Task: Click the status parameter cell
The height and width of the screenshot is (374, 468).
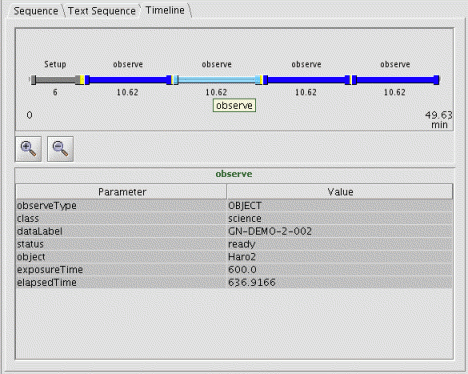Action: tap(121, 244)
